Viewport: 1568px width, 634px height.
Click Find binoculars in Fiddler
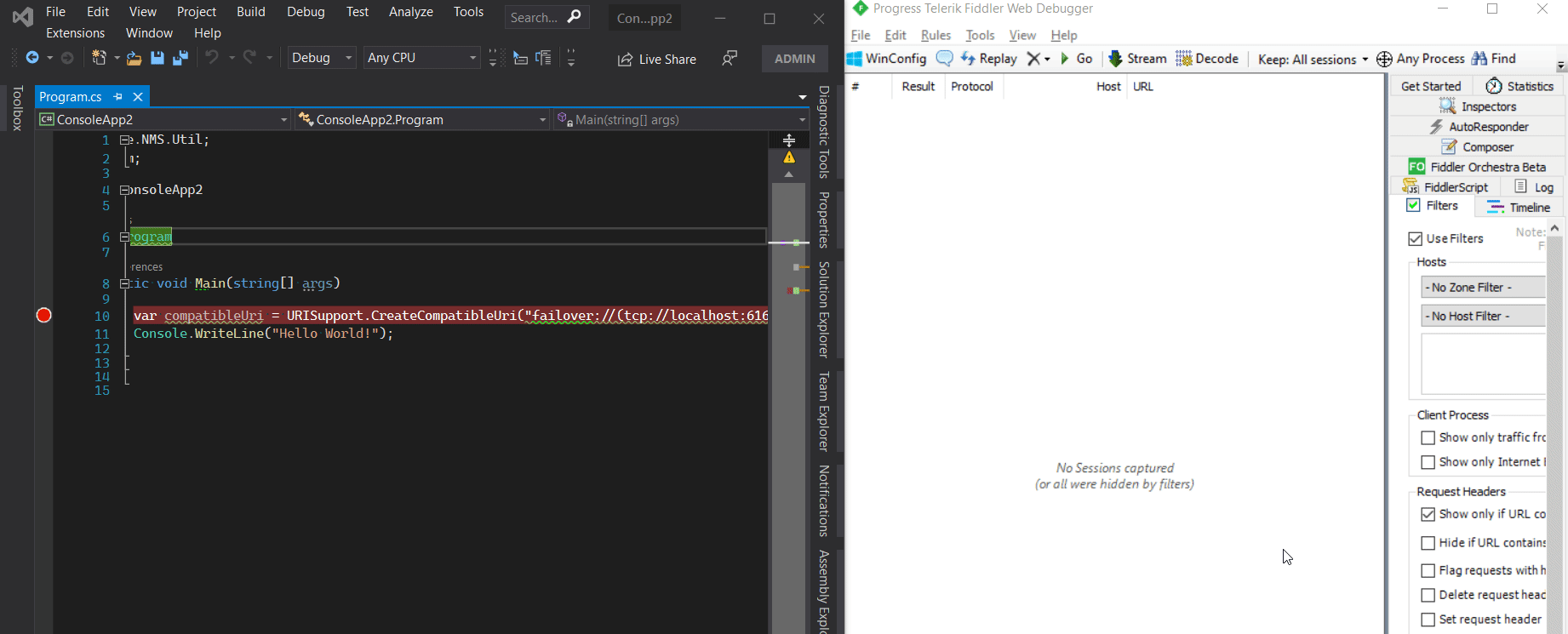click(x=1479, y=59)
